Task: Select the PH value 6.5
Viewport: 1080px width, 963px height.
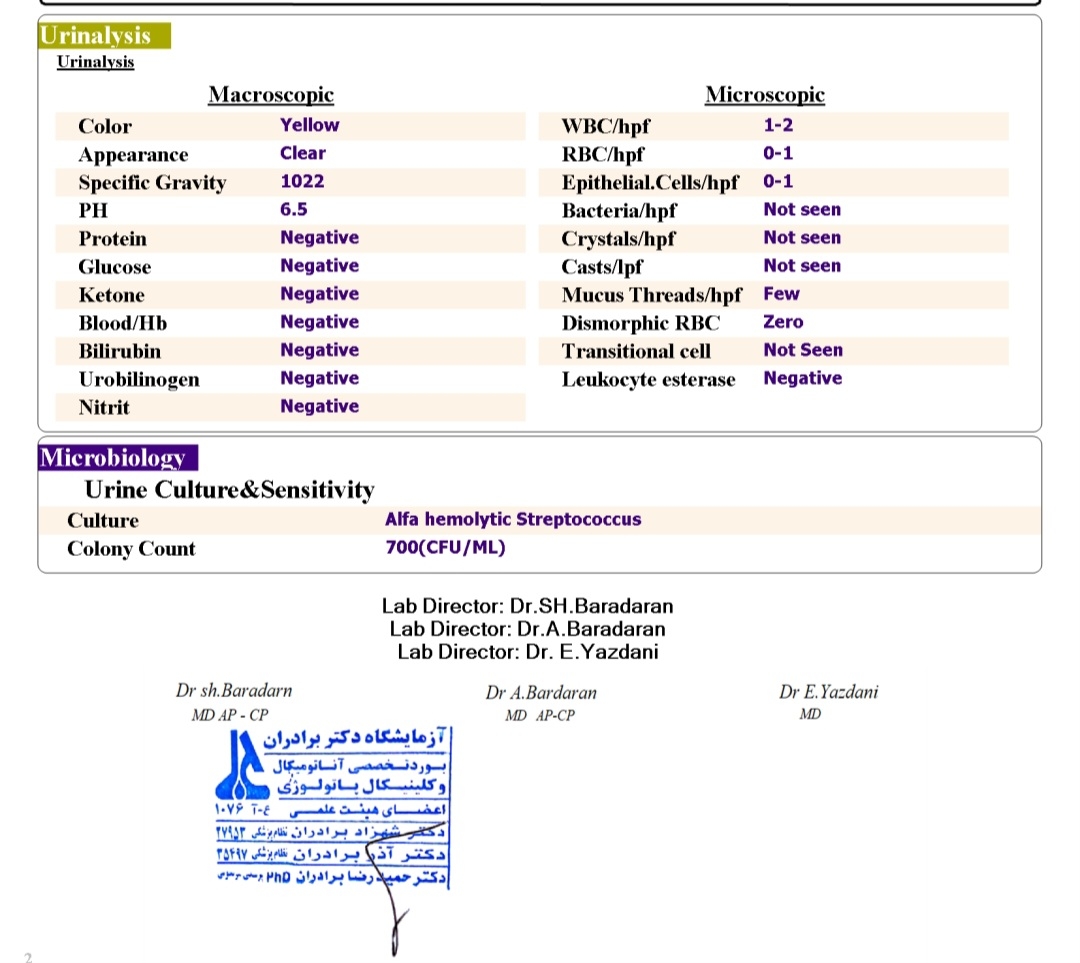Action: 294,210
